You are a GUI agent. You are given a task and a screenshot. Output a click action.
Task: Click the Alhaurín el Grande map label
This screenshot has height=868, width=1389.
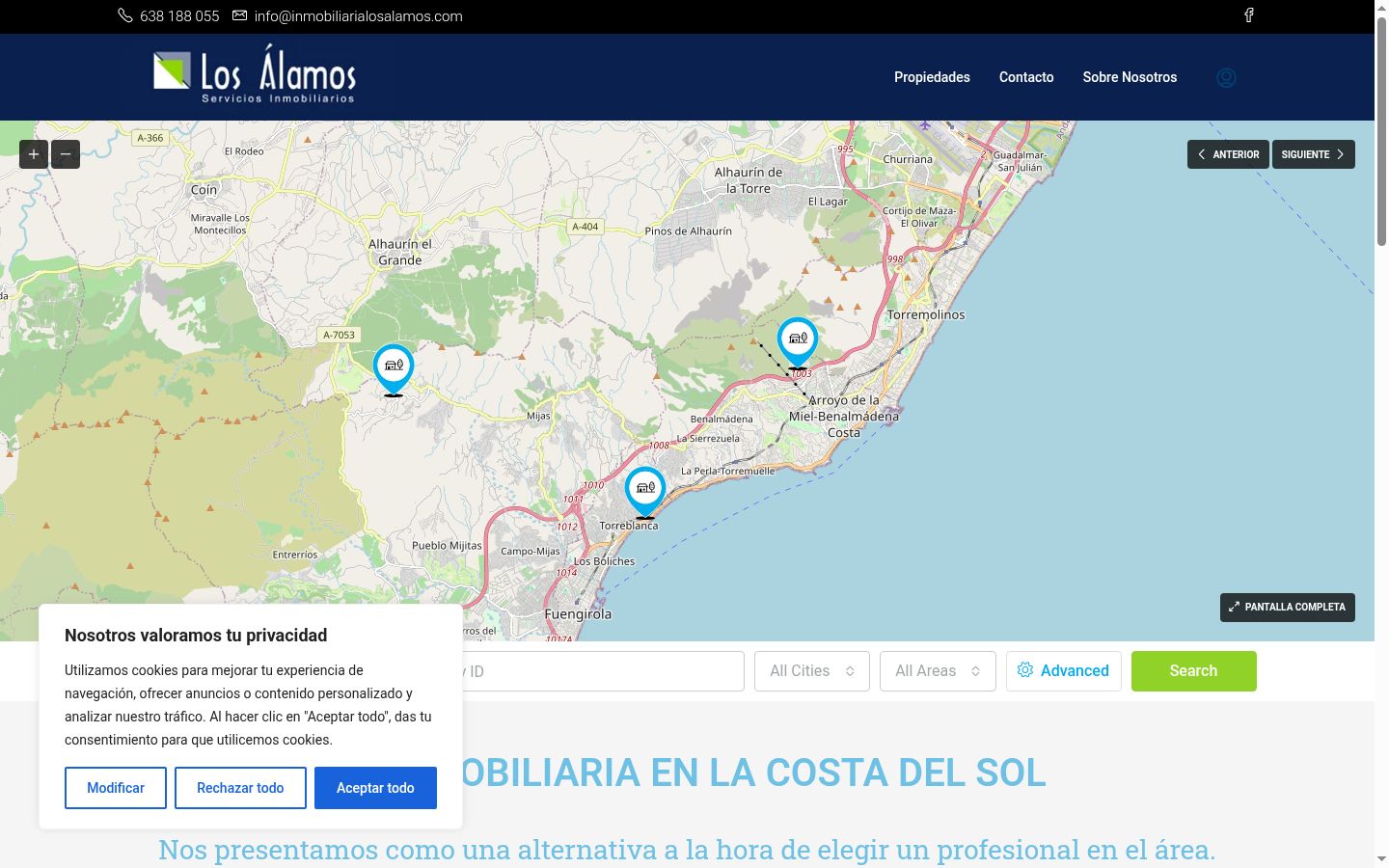400,252
